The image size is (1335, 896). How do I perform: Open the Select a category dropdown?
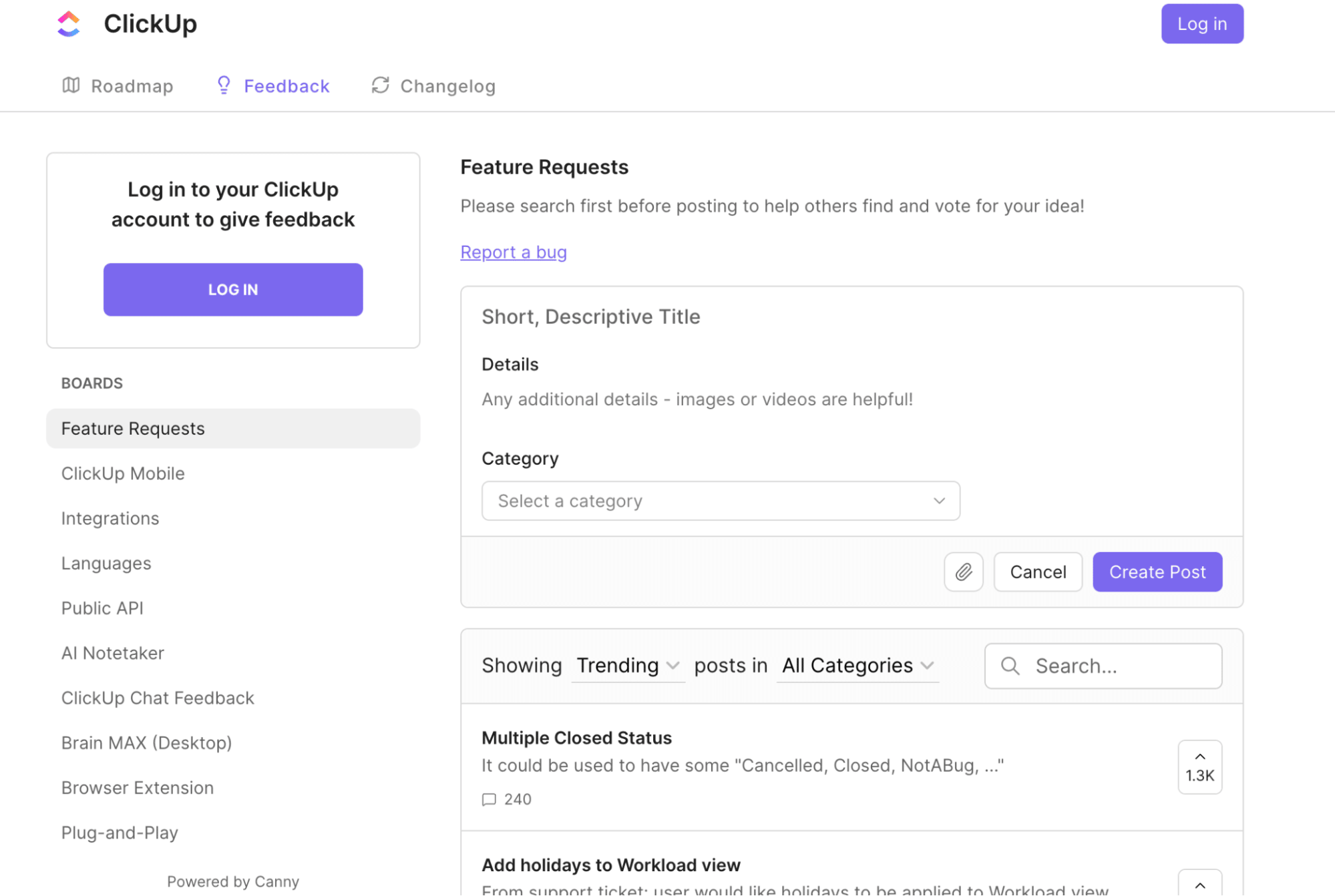[x=720, y=500]
